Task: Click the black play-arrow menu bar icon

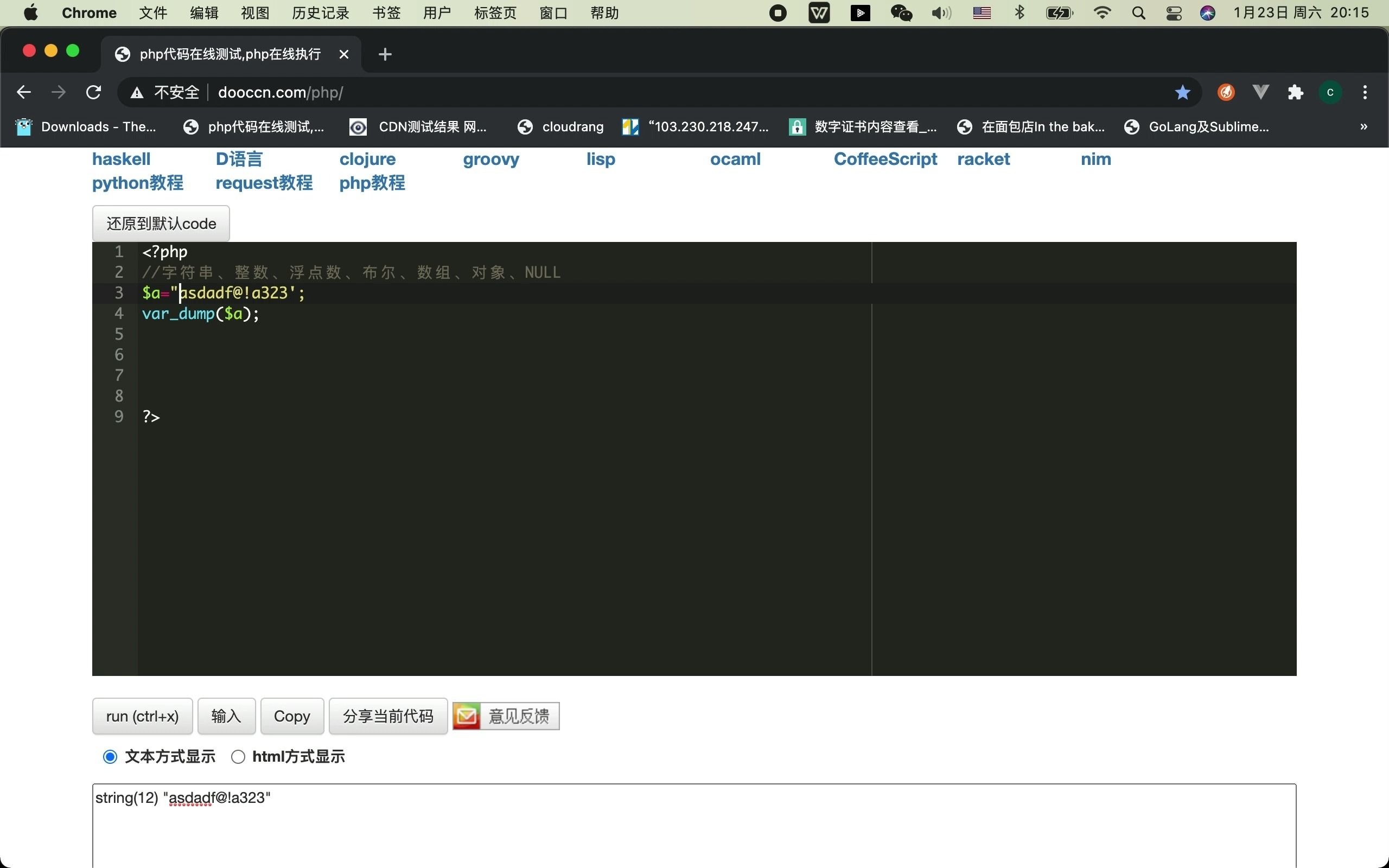Action: [860, 12]
